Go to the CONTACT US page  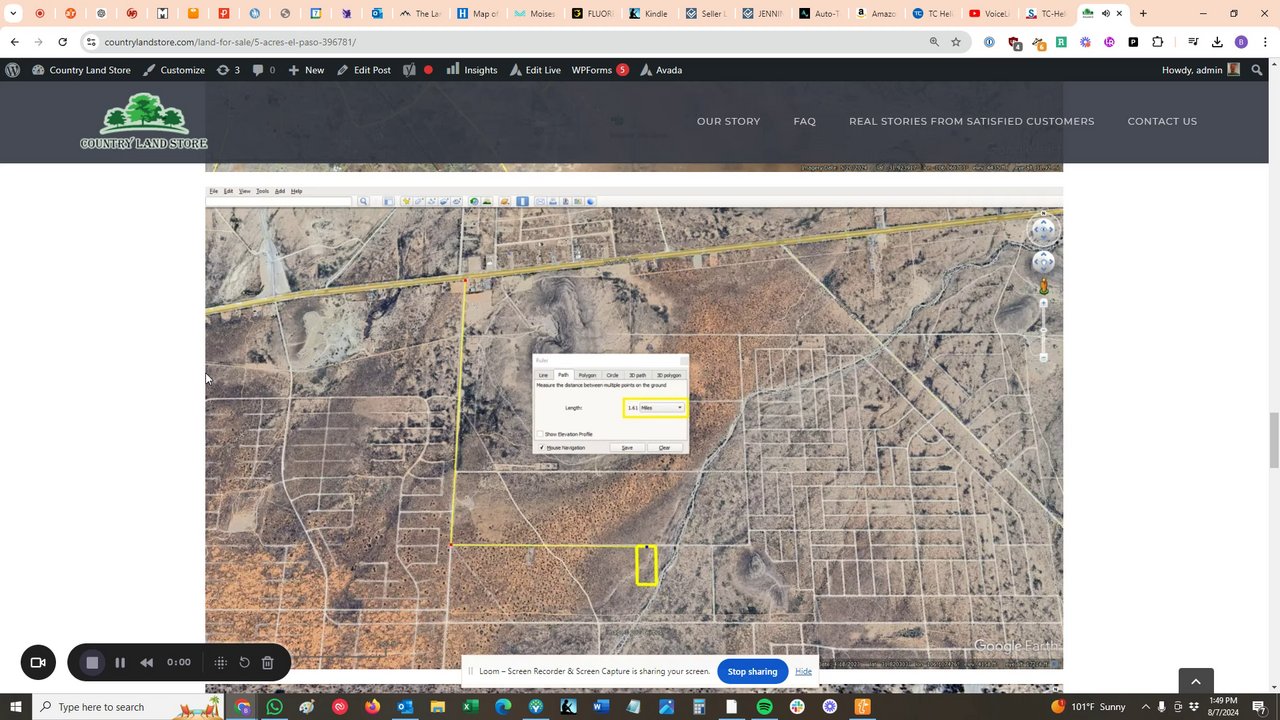(1162, 121)
